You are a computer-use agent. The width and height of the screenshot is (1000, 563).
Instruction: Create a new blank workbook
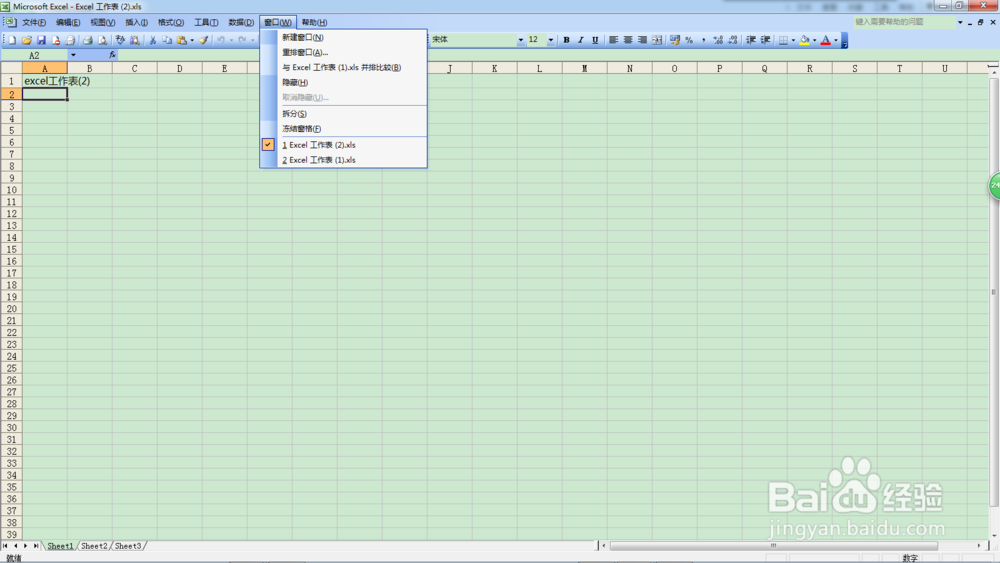coord(11,40)
